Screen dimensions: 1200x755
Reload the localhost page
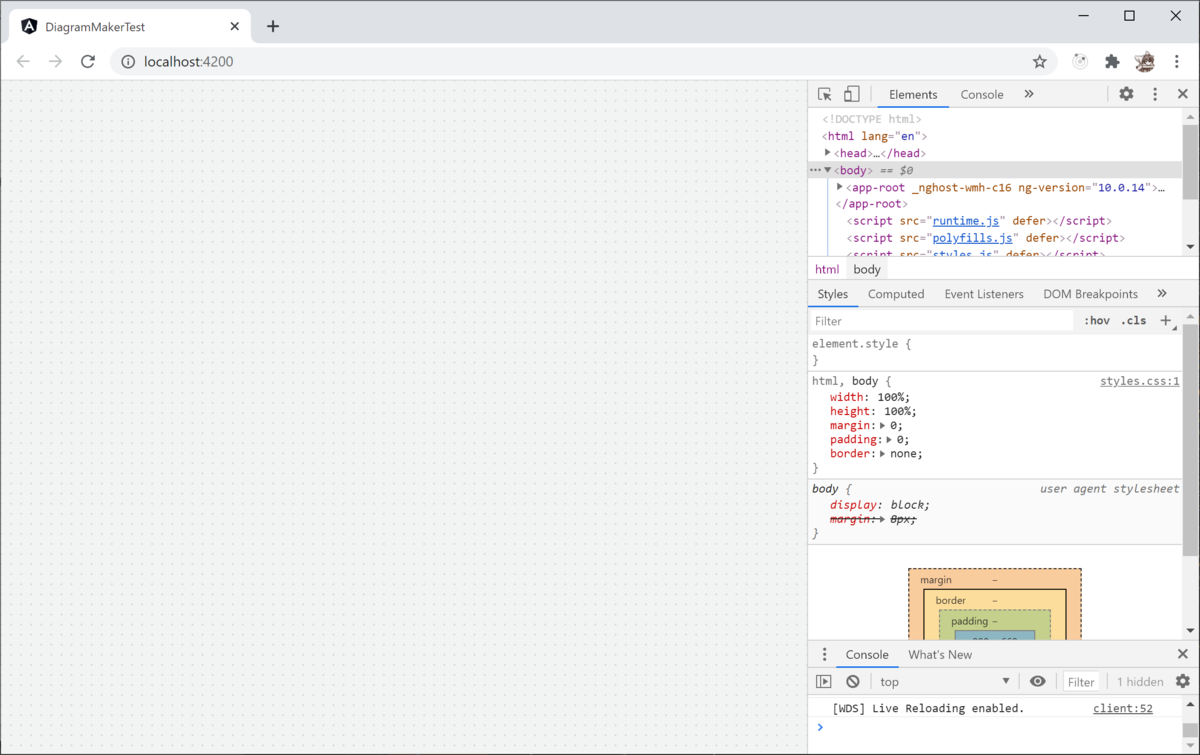[88, 61]
